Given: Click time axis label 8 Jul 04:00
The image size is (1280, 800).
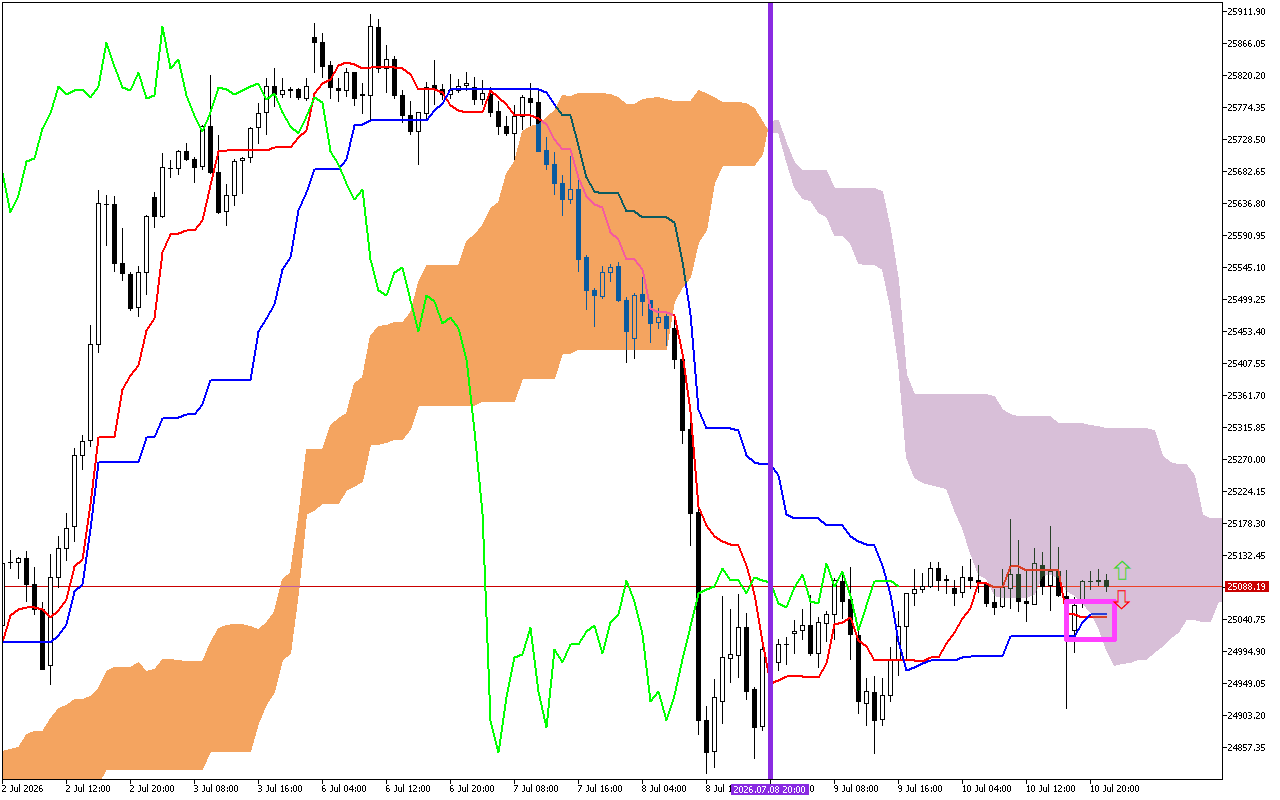Looking at the screenshot, I should pos(664,788).
